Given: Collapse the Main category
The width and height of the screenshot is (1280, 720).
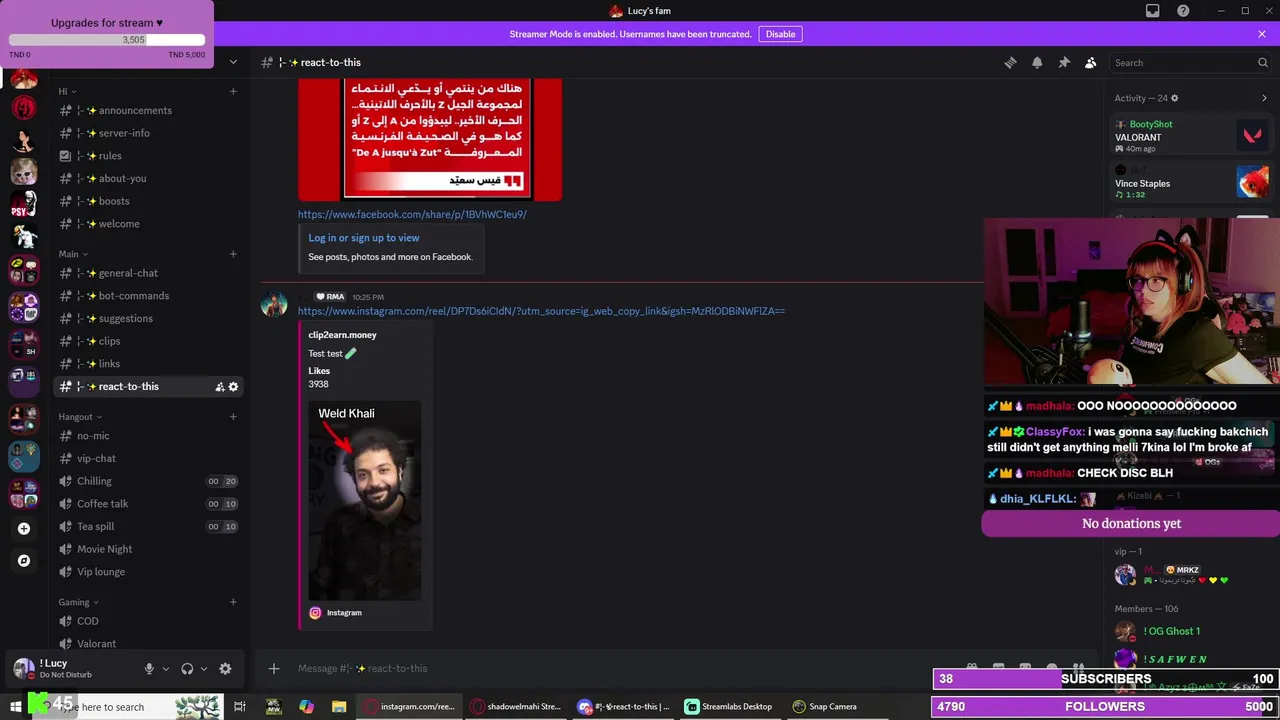Looking at the screenshot, I should click(x=72, y=254).
